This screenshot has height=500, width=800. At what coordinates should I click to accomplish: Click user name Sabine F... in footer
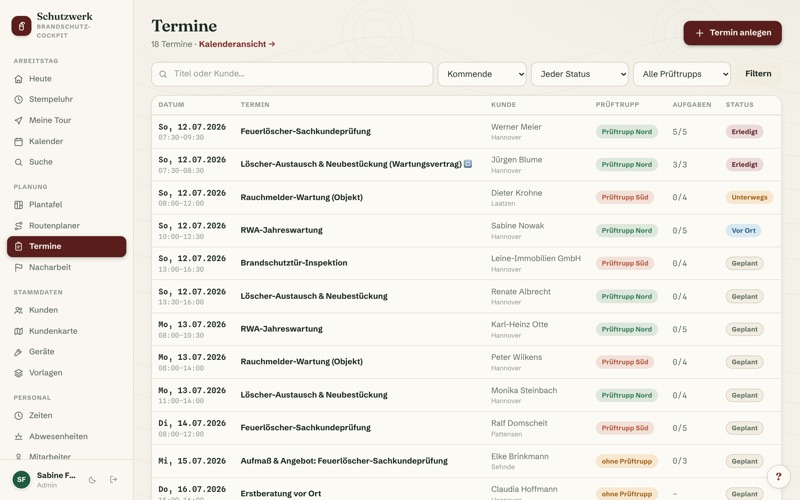pos(56,476)
